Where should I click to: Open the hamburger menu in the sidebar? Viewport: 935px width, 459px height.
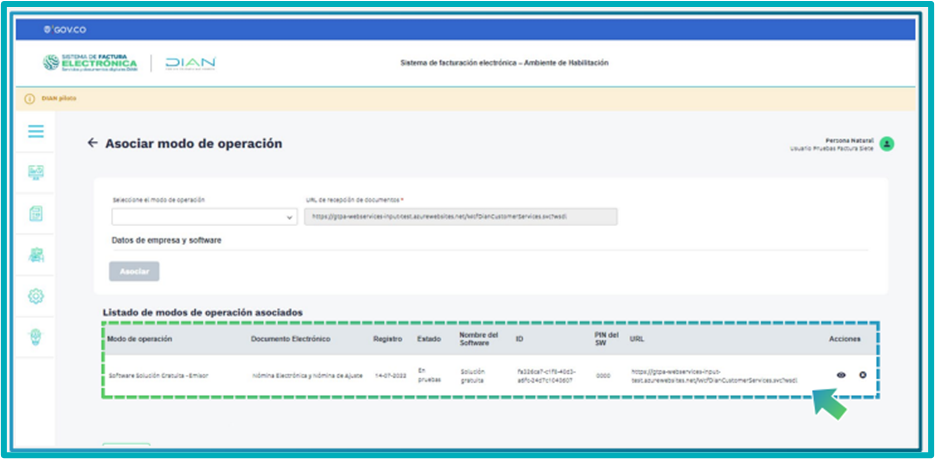tap(36, 131)
